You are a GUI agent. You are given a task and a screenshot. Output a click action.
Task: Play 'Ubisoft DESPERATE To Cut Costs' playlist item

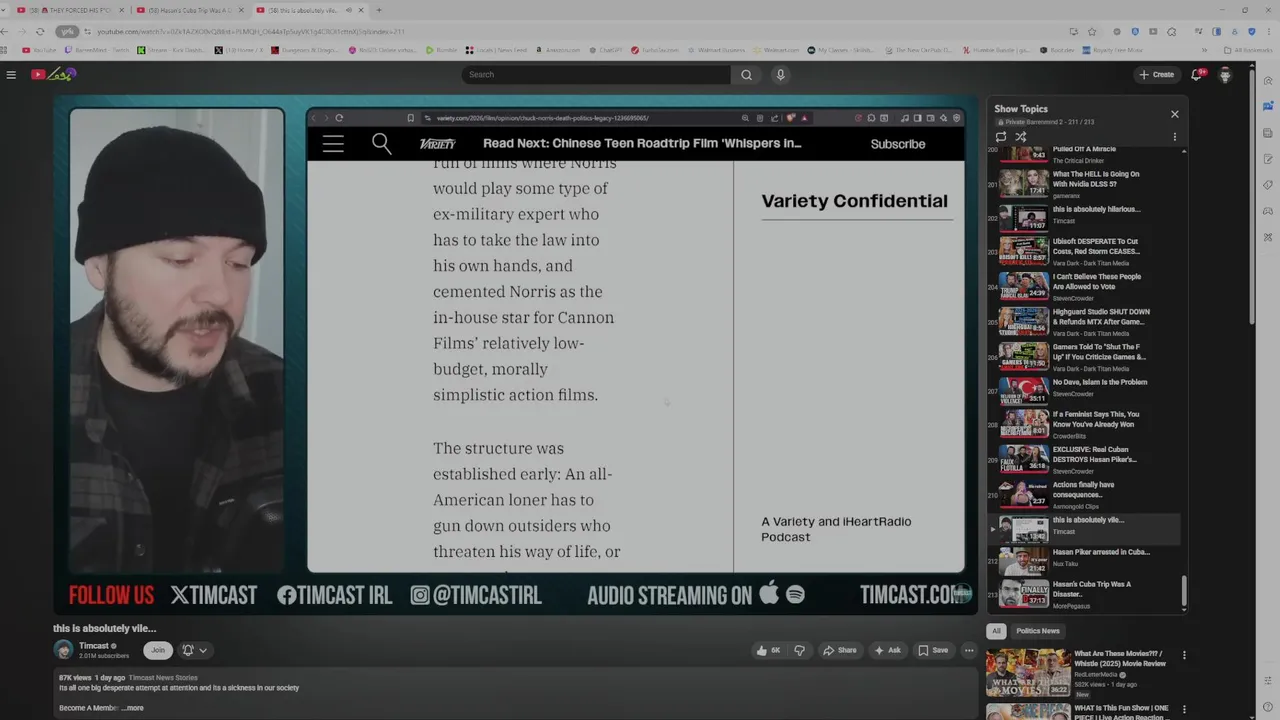point(1085,251)
